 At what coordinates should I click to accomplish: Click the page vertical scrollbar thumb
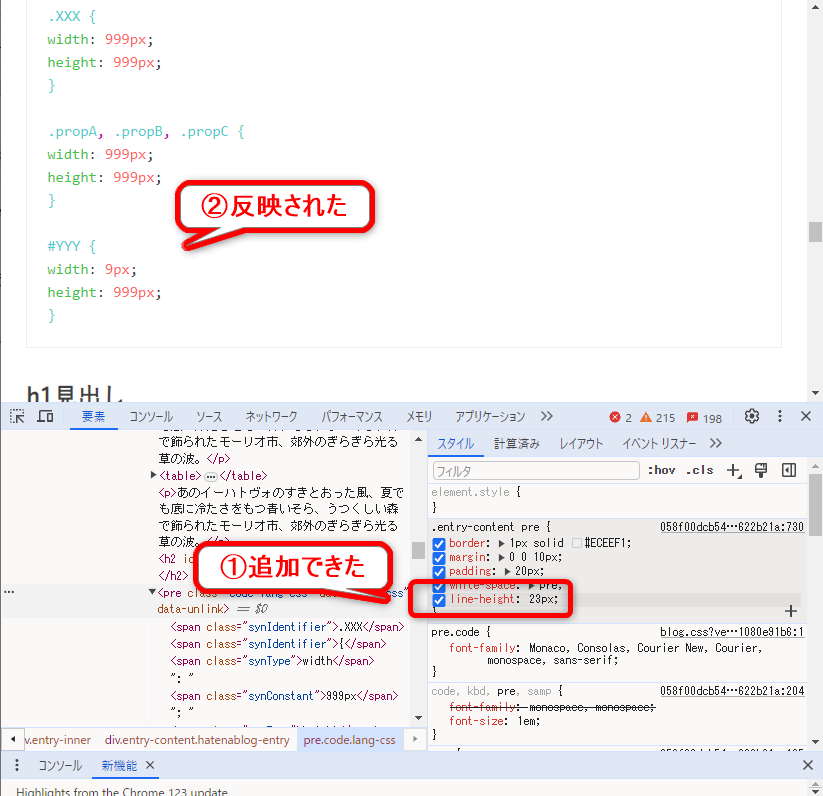click(x=815, y=232)
